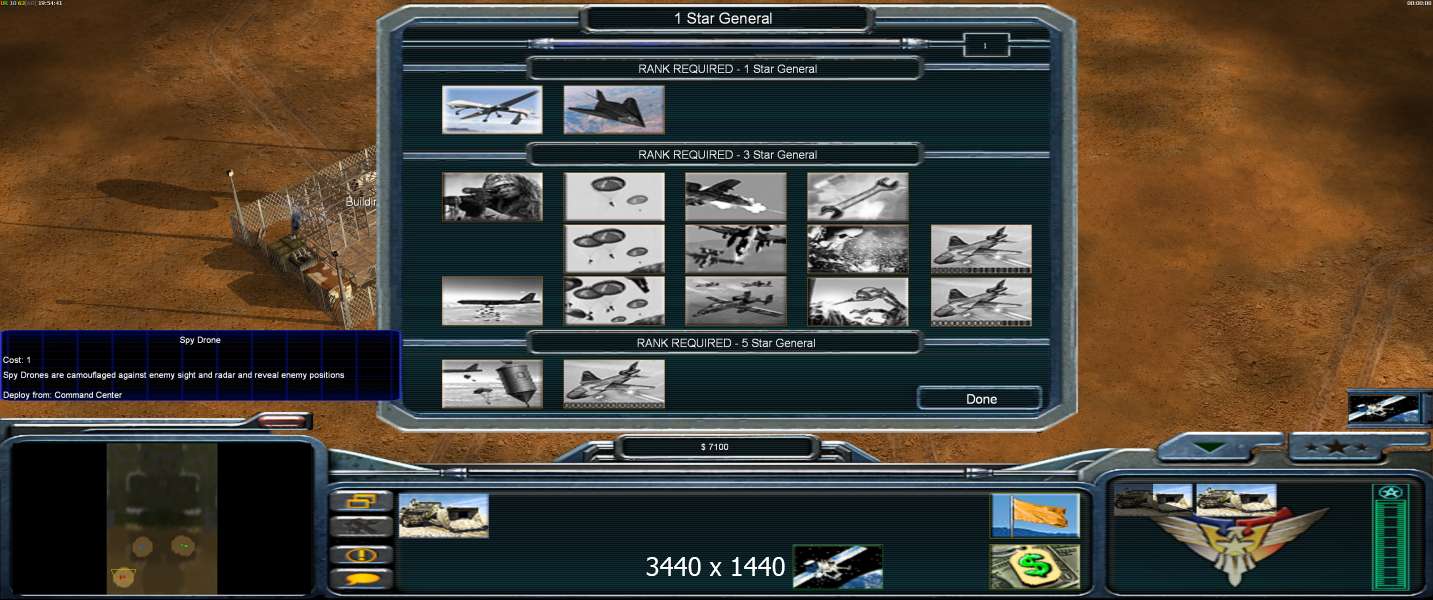Screen dimensions: 1433x600
Task: Click on the minimap terrain view
Action: (162, 518)
